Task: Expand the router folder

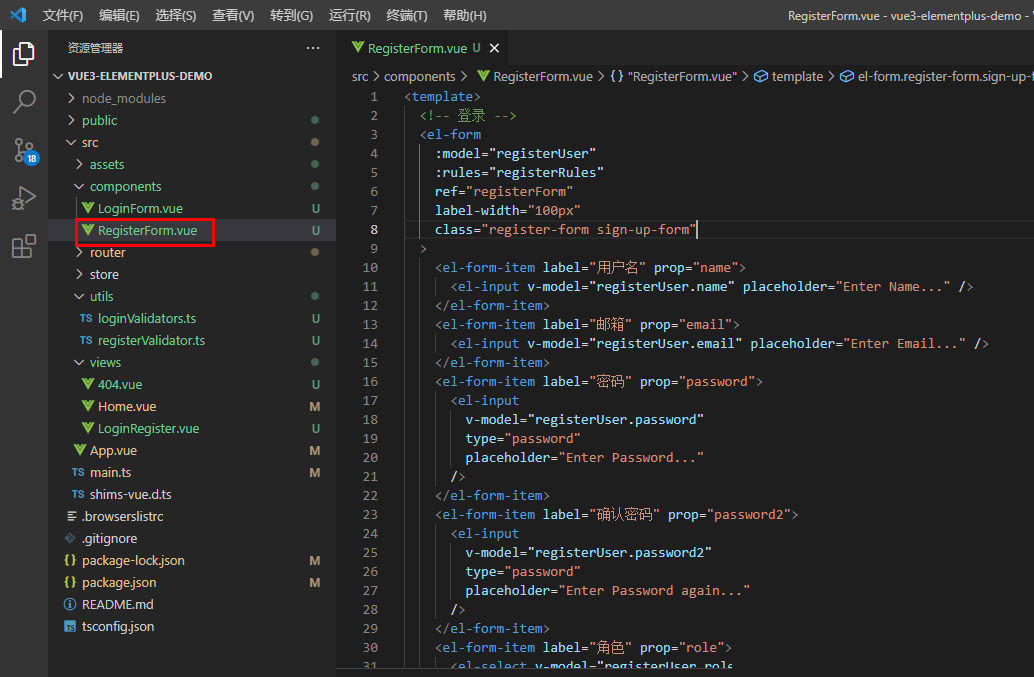Action: [x=107, y=252]
